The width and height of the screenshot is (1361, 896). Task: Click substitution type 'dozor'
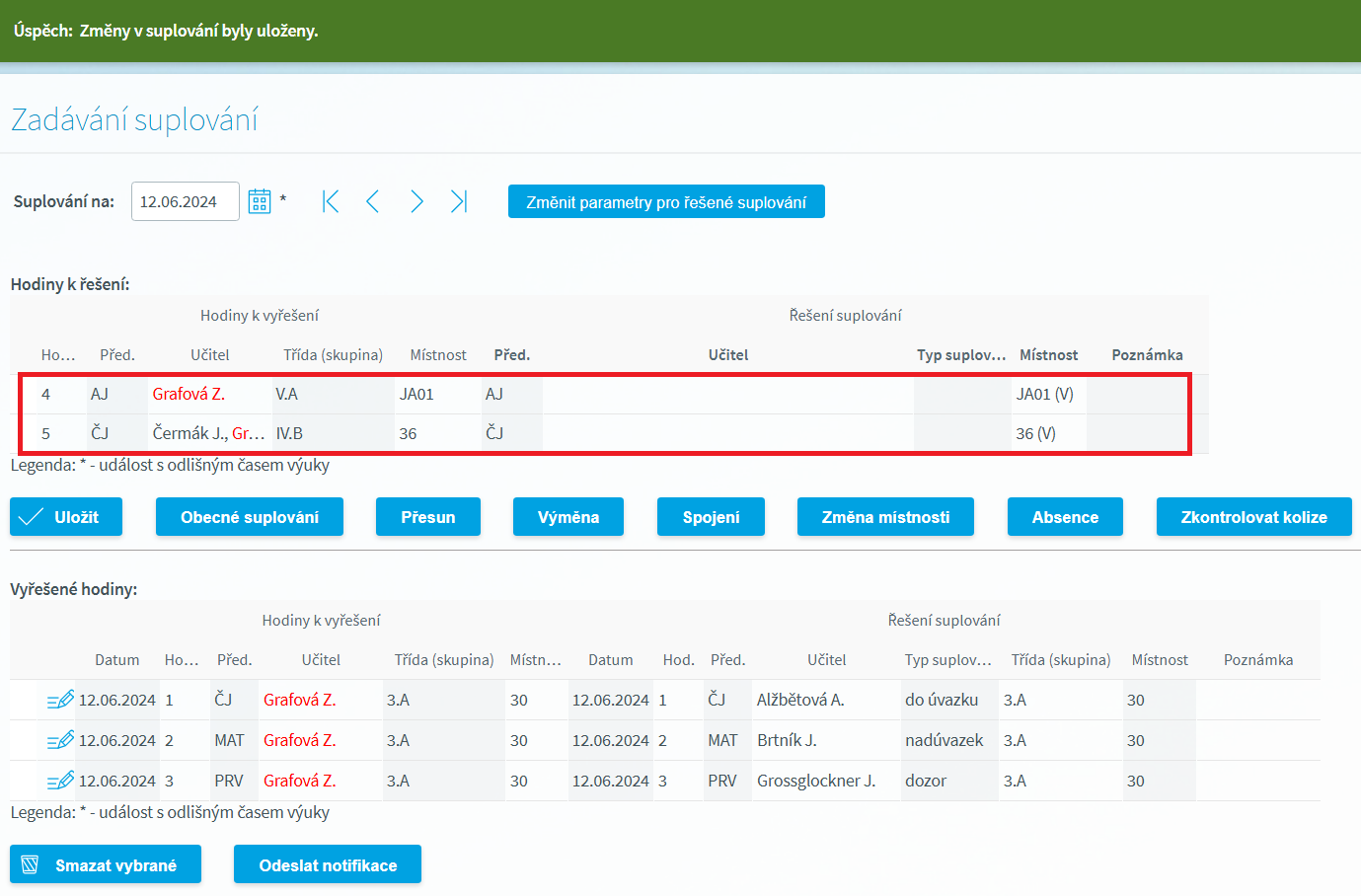pos(926,781)
